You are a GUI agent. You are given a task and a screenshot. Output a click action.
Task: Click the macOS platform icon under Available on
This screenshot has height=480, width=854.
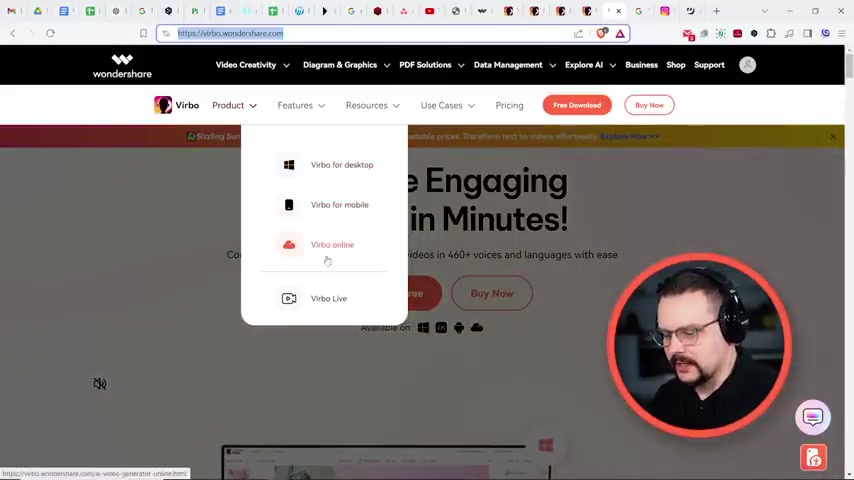coord(441,327)
